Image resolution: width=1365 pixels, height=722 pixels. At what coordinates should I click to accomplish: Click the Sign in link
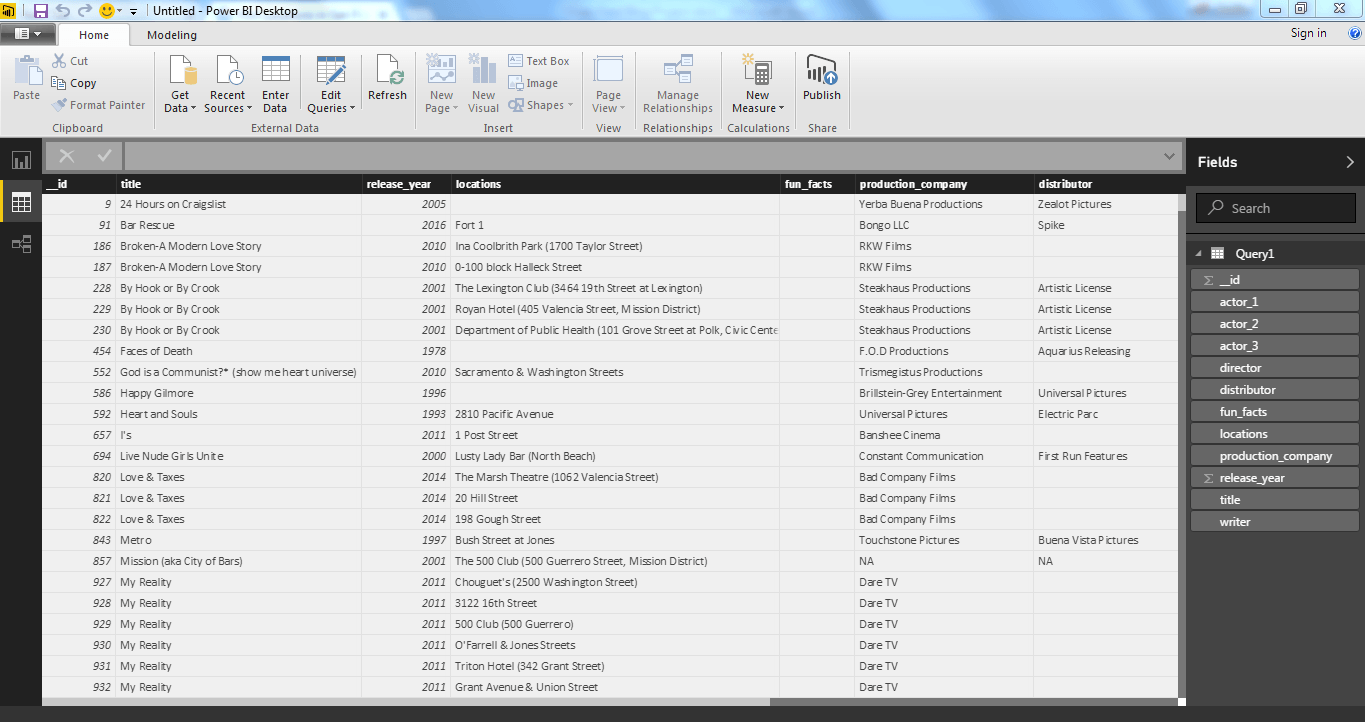coord(1308,33)
